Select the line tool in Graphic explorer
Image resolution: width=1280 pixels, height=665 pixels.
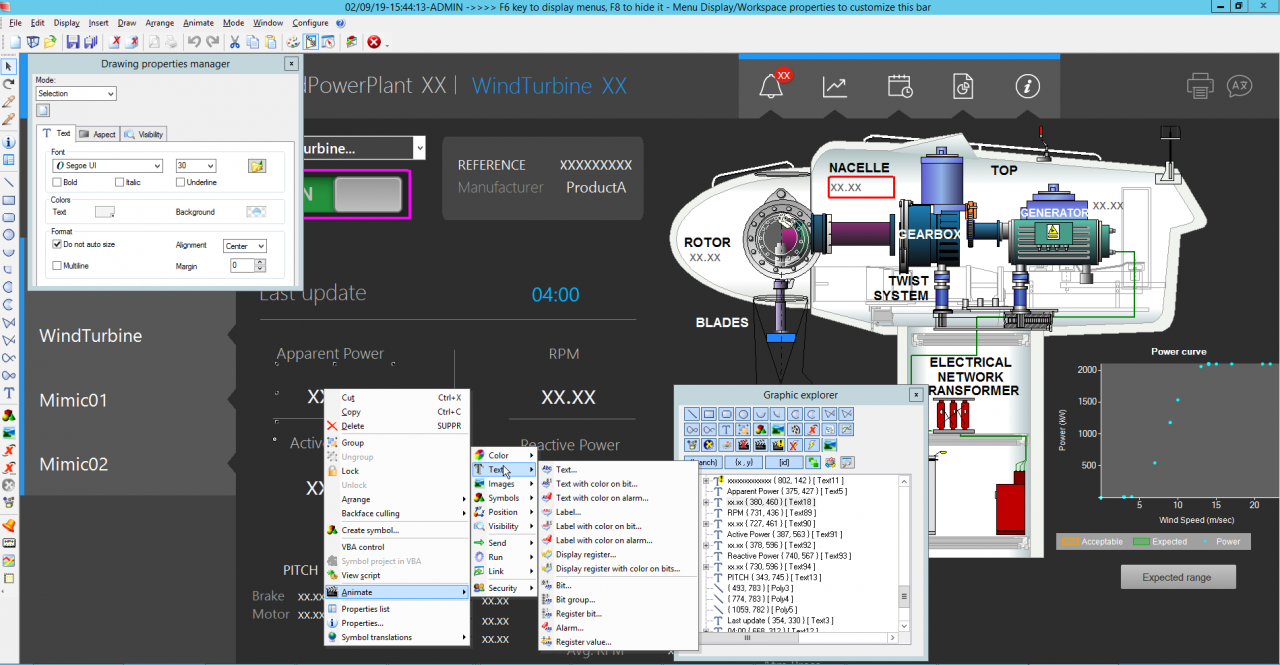click(691, 414)
